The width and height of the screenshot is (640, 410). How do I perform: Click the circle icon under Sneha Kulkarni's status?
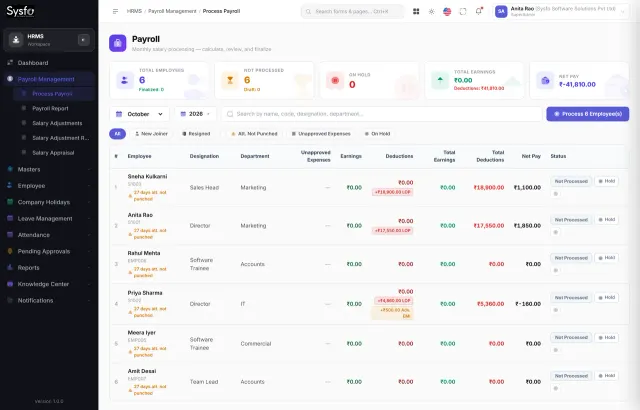(556, 194)
